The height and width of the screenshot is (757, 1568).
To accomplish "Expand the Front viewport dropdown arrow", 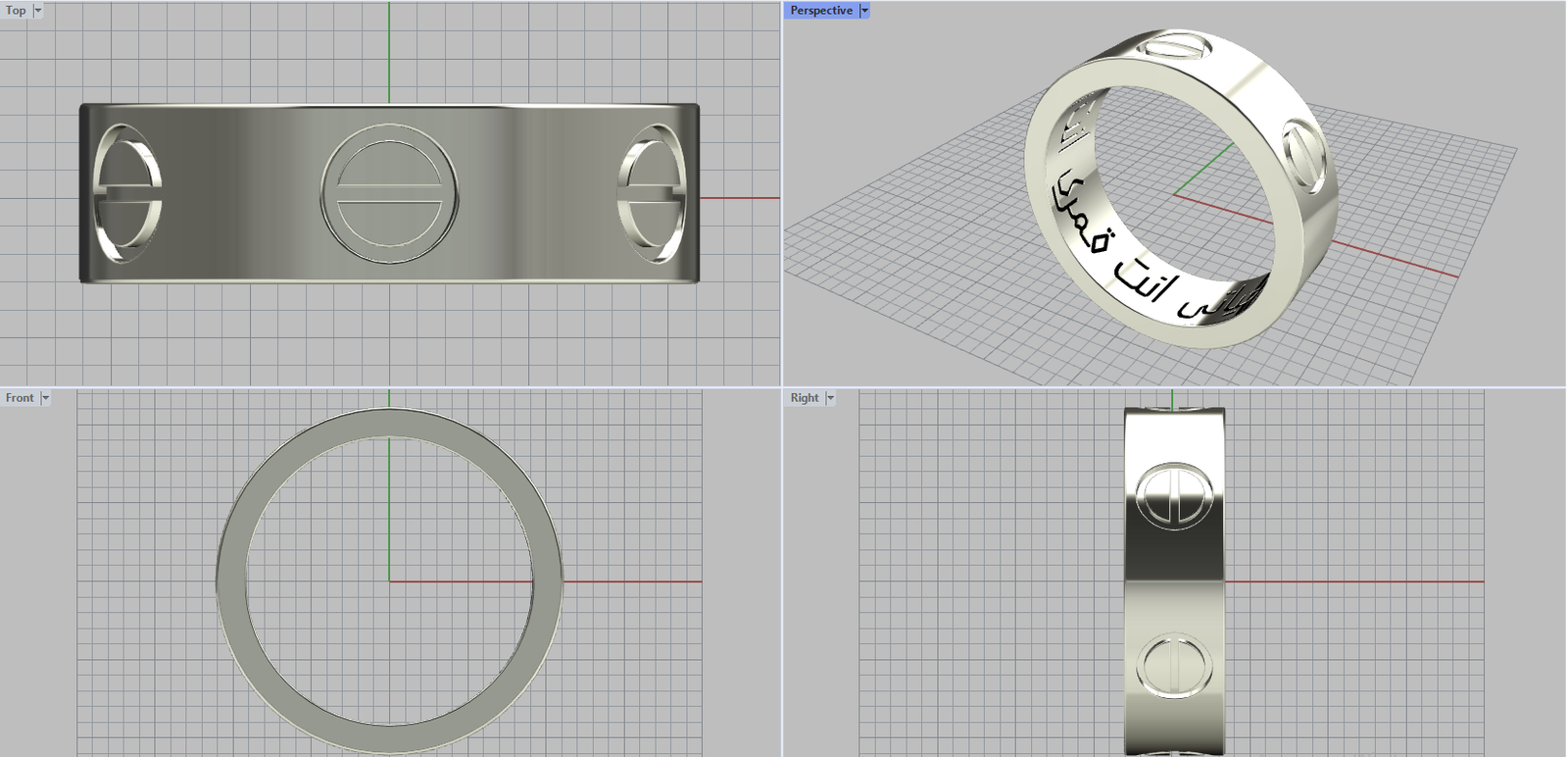I will point(45,398).
